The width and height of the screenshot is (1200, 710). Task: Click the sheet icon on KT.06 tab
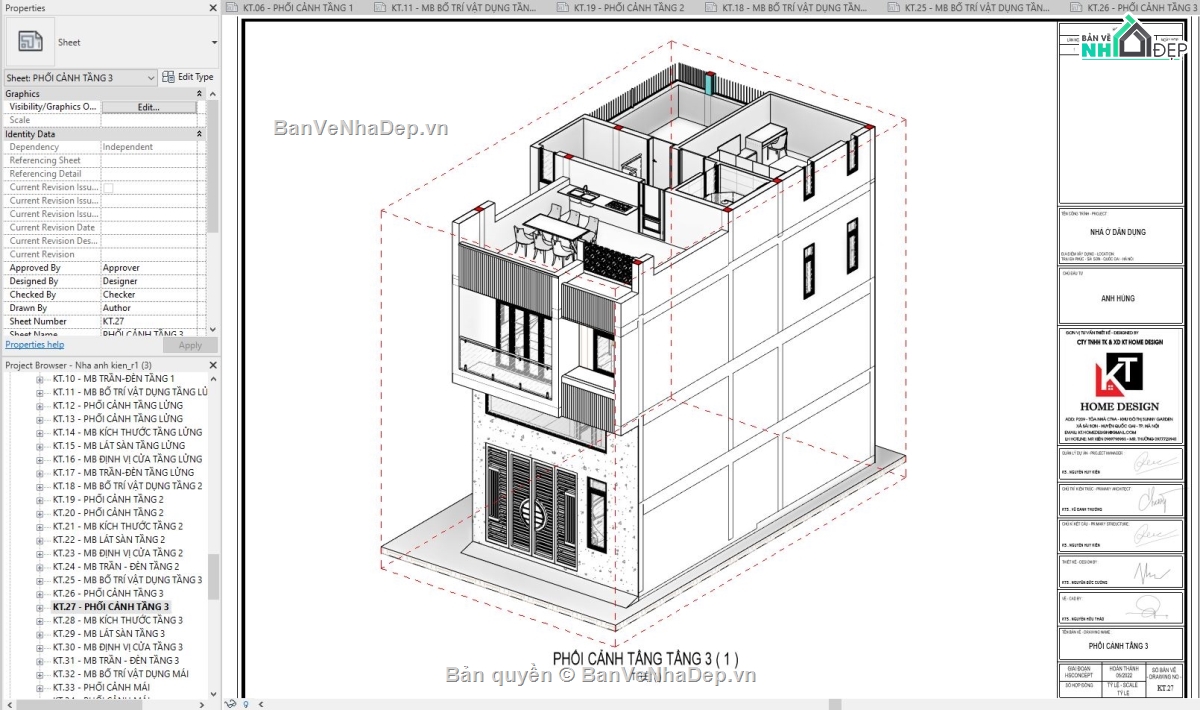(233, 7)
